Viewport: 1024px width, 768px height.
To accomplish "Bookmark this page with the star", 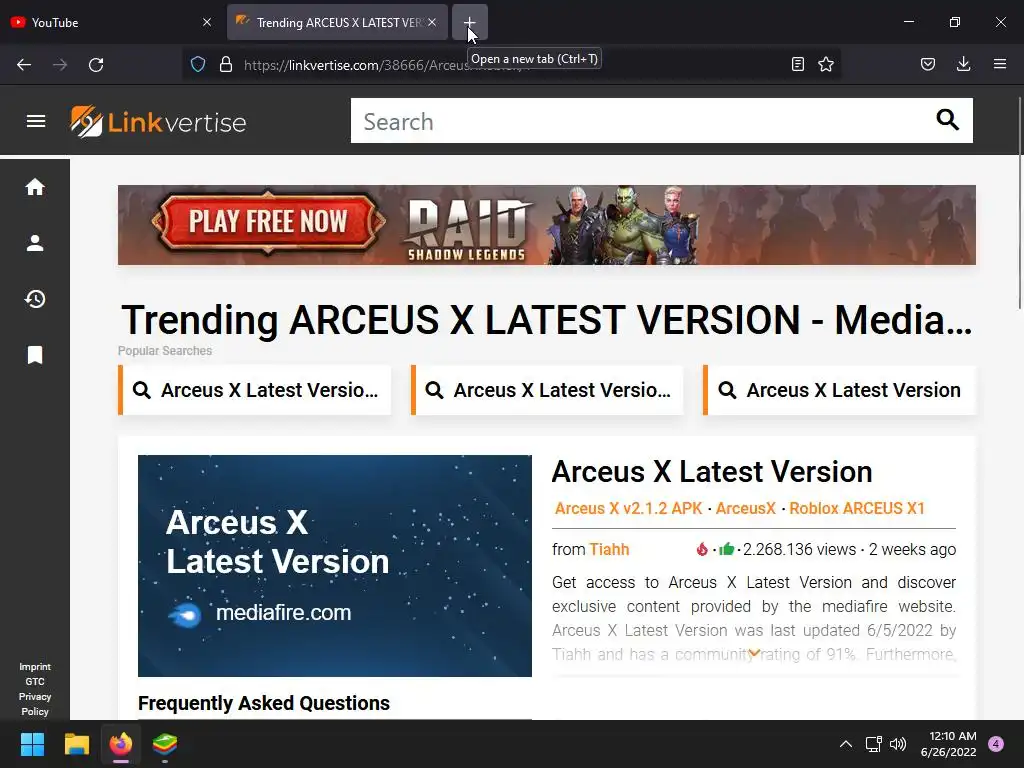I will pos(826,64).
